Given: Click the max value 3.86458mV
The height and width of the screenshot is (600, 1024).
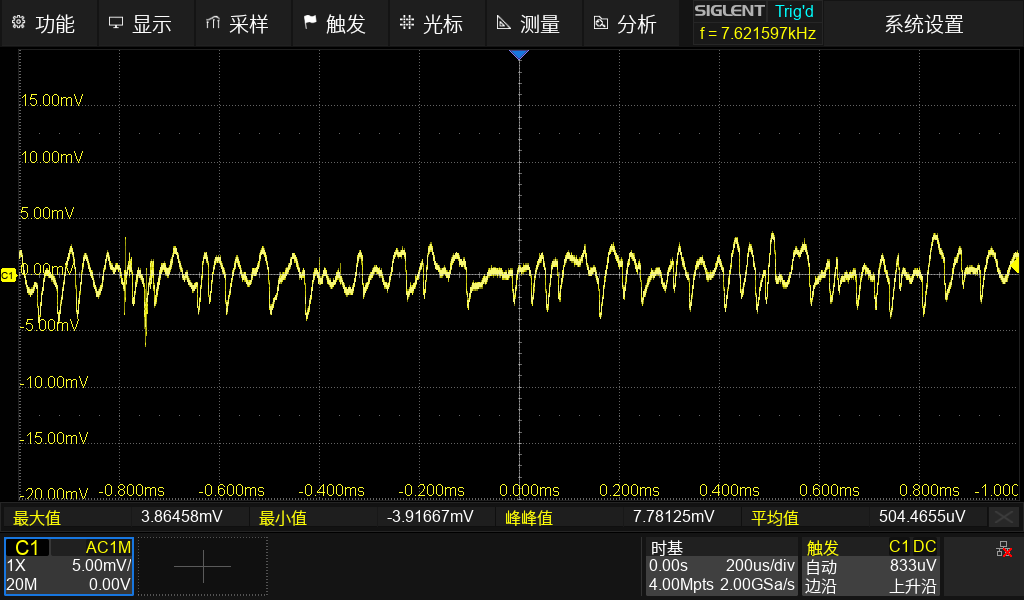Looking at the screenshot, I should (x=182, y=516).
